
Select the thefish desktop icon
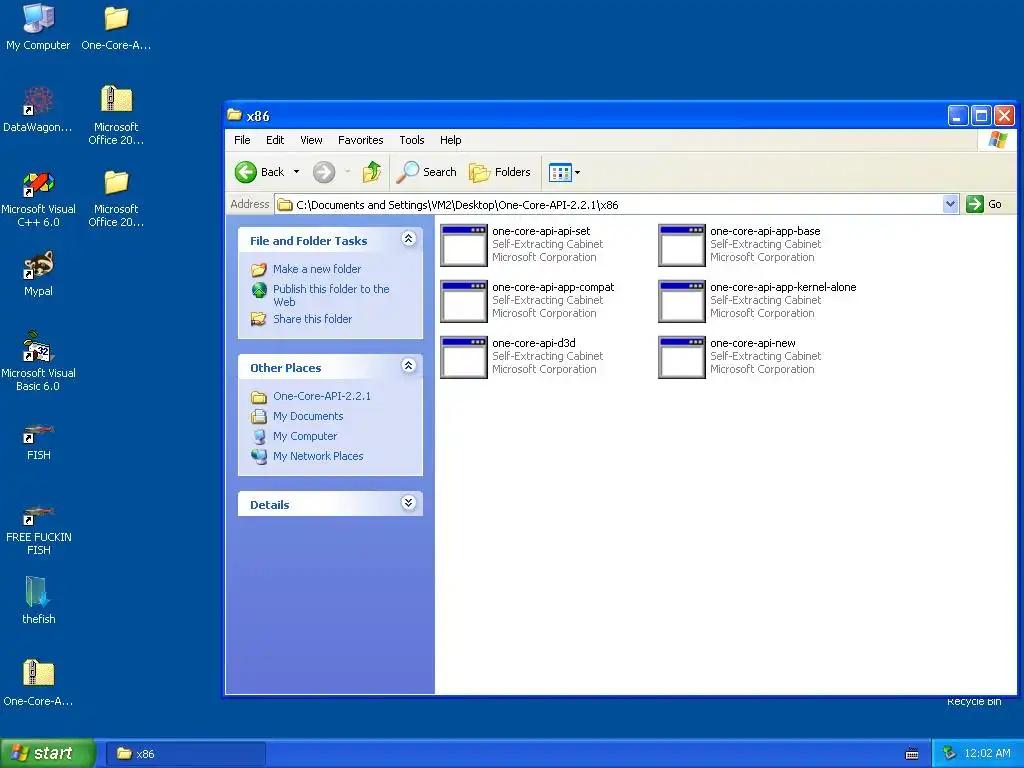(38, 600)
